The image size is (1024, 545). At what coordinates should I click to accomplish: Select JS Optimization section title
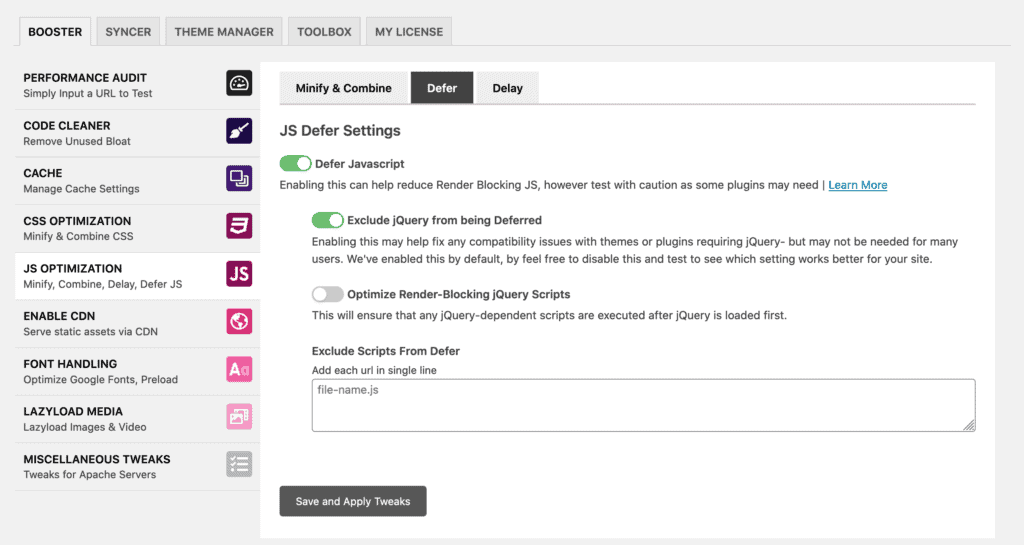coord(72,268)
